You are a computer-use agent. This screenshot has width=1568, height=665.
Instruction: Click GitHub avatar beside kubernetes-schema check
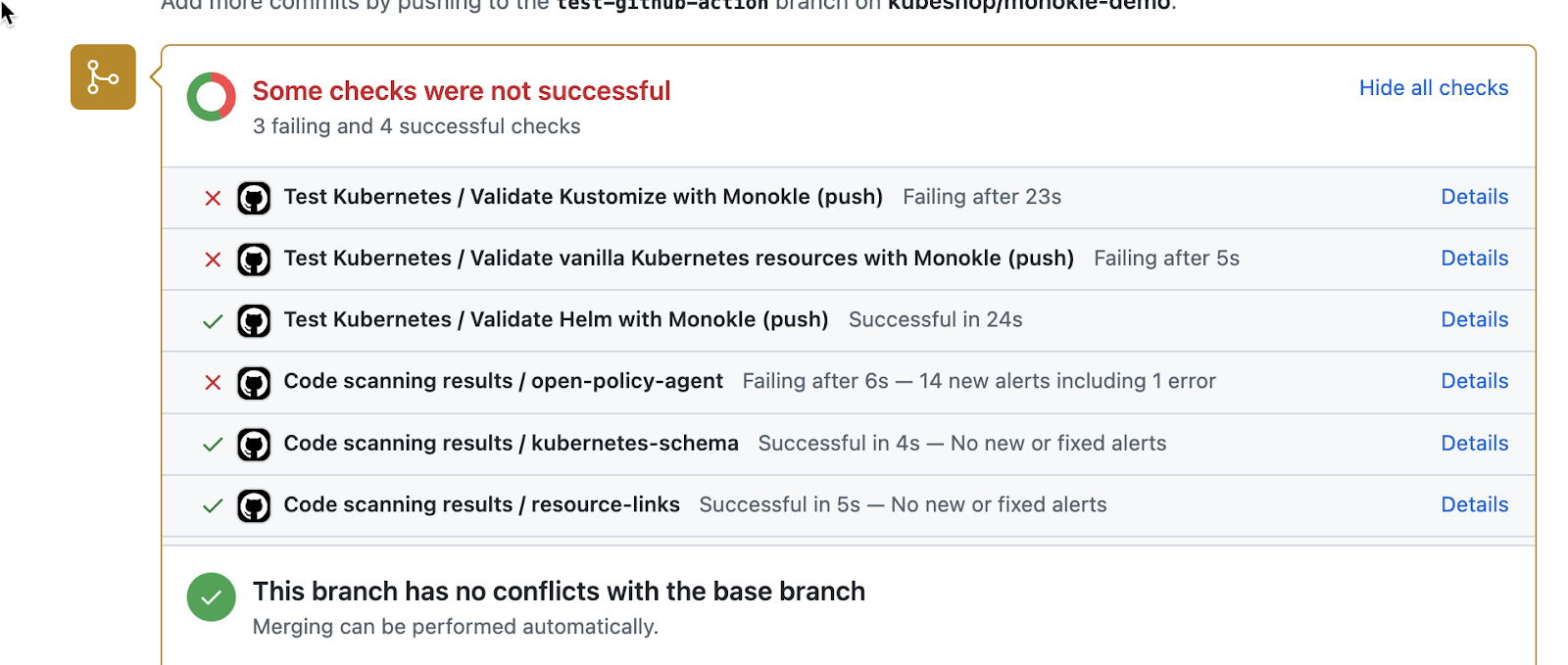(x=254, y=445)
